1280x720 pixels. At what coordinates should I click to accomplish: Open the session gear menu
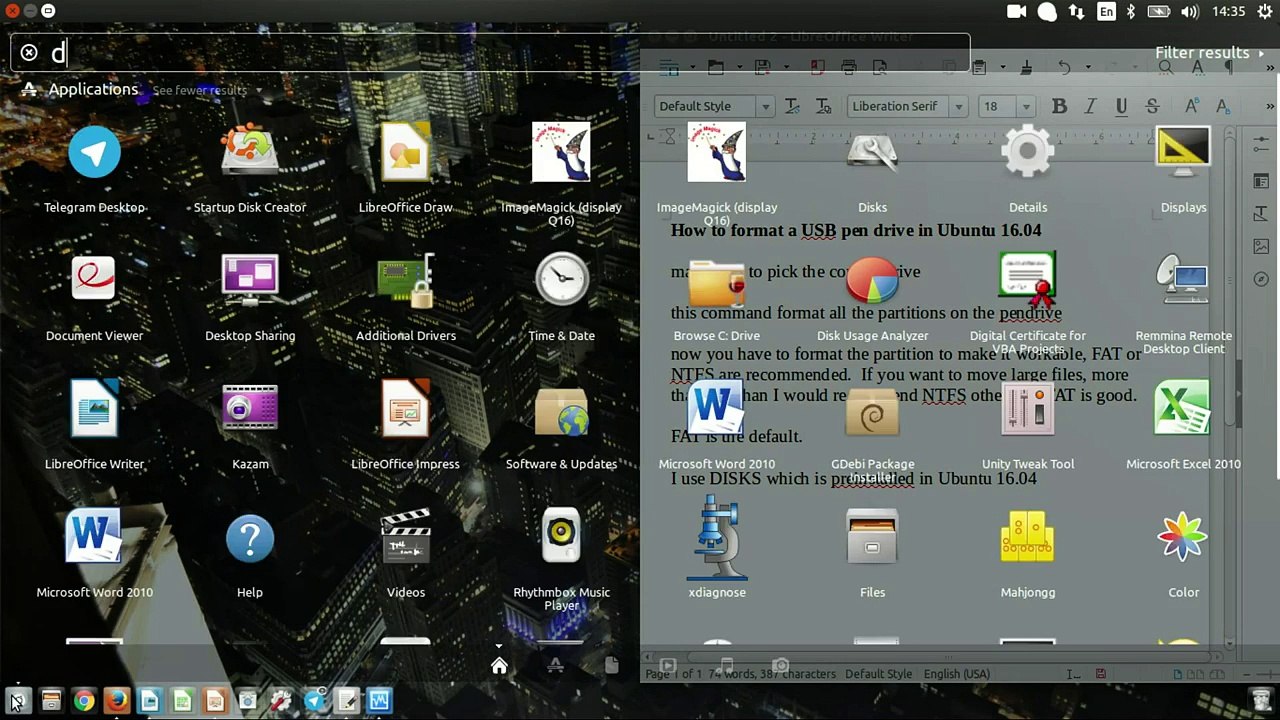[x=1264, y=12]
